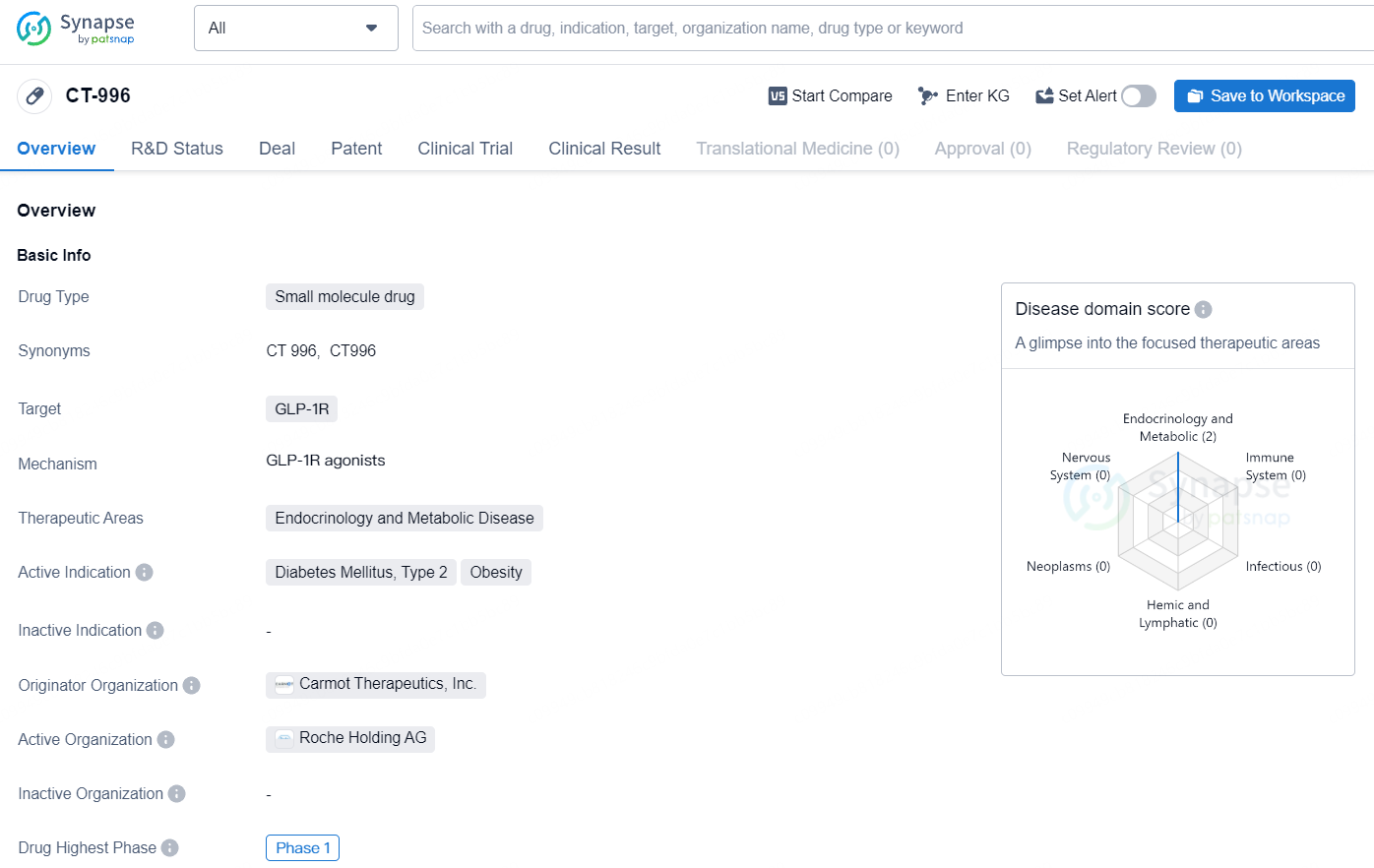The width and height of the screenshot is (1374, 868).
Task: Click the Start Compare label
Action: point(843,96)
